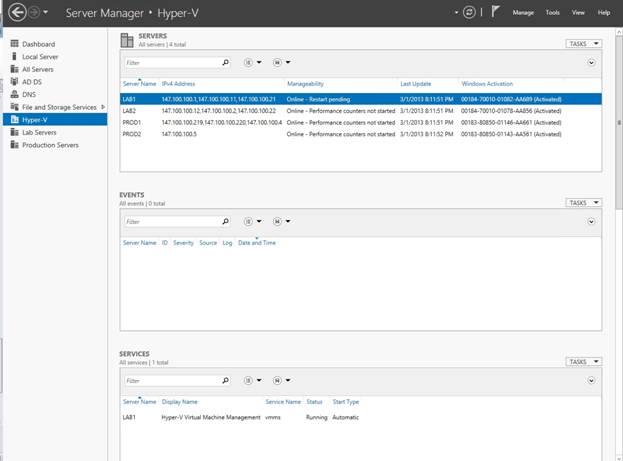The height and width of the screenshot is (461, 623).
Task: Open Servers filter criteria list dropdown
Action: click(x=252, y=62)
